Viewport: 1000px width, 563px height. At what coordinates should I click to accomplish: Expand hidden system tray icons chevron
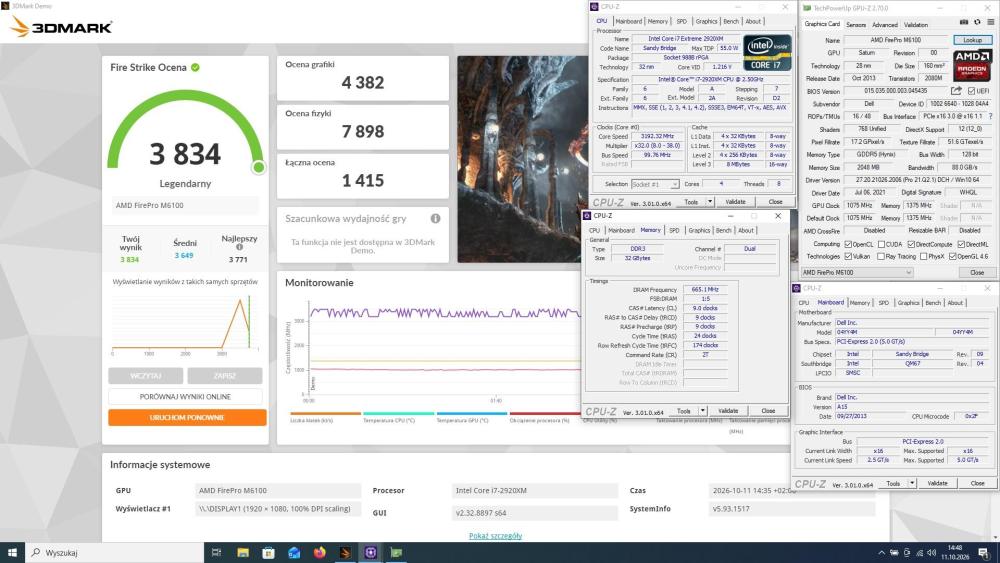click(881, 553)
